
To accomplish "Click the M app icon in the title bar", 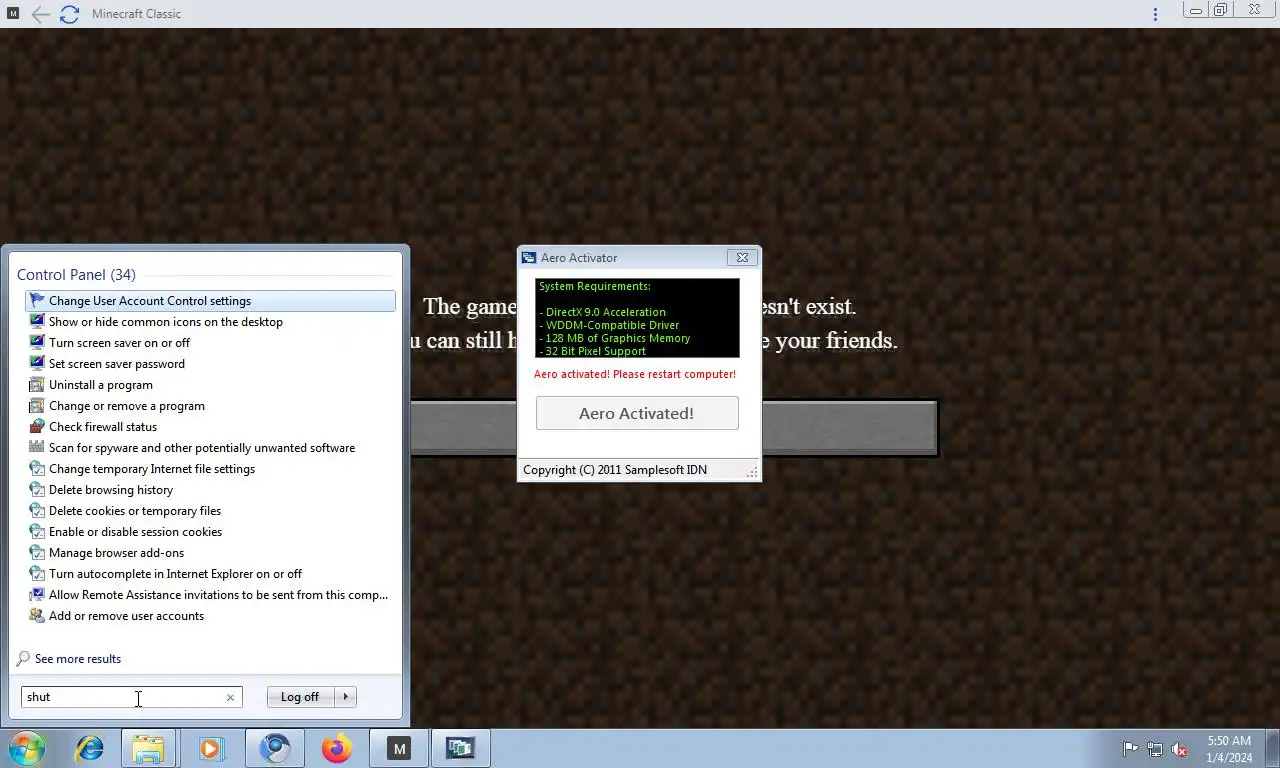I will pos(13,14).
